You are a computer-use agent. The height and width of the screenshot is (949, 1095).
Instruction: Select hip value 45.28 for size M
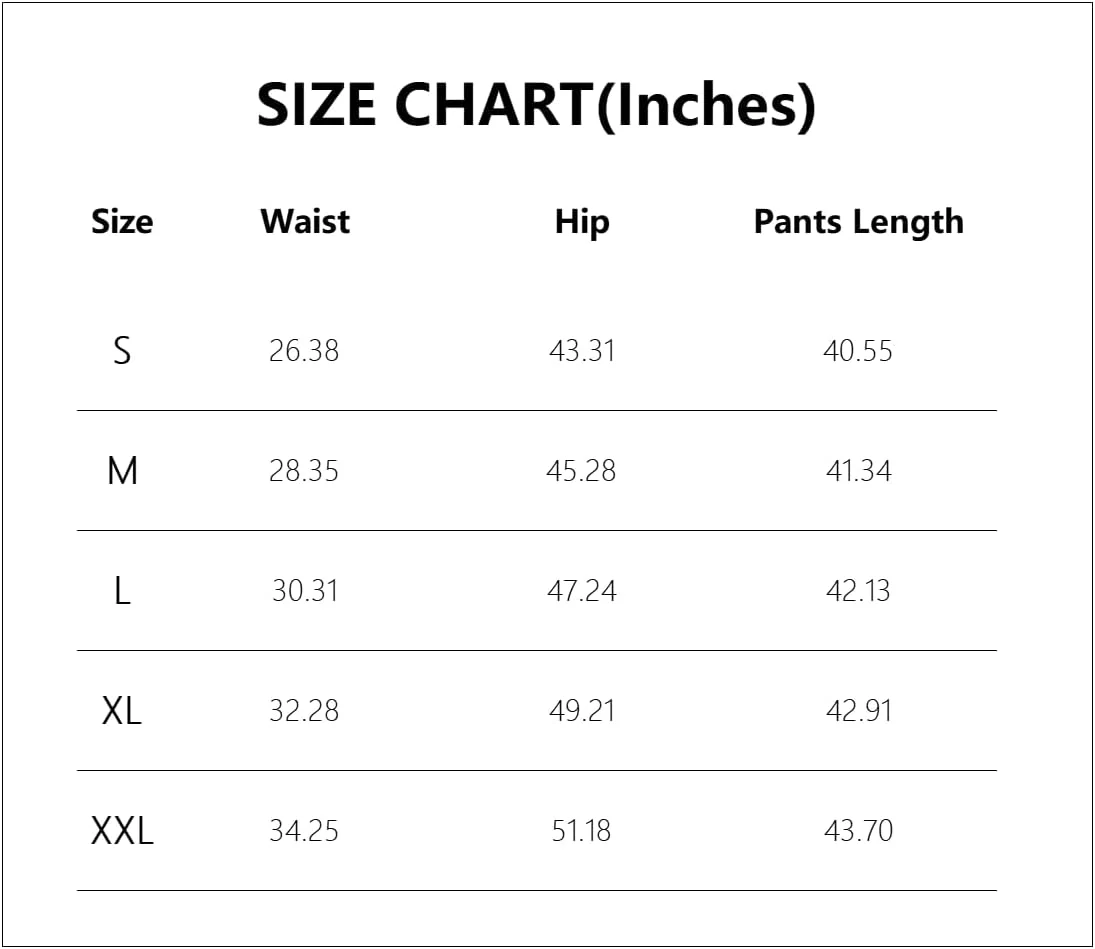click(x=581, y=471)
